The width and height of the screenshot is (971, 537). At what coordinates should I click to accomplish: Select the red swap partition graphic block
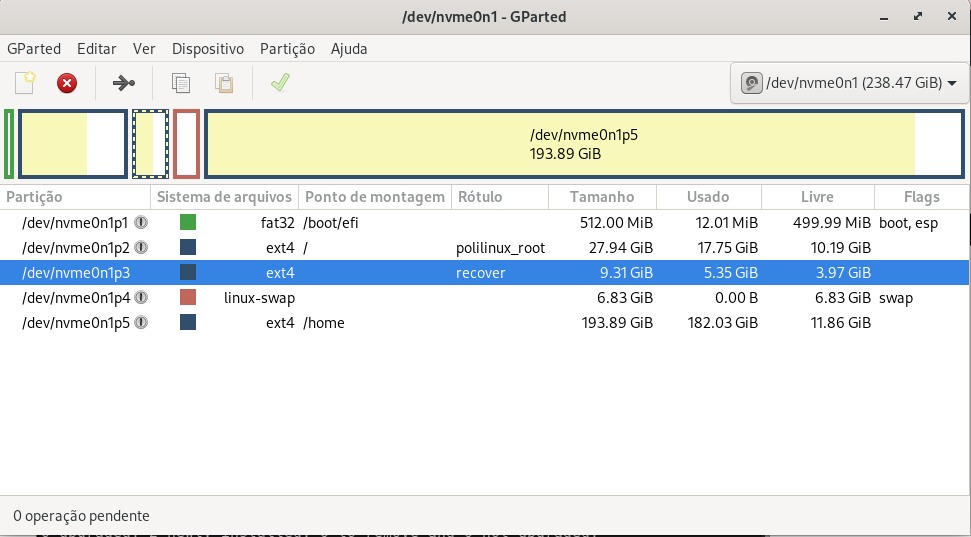(186, 144)
